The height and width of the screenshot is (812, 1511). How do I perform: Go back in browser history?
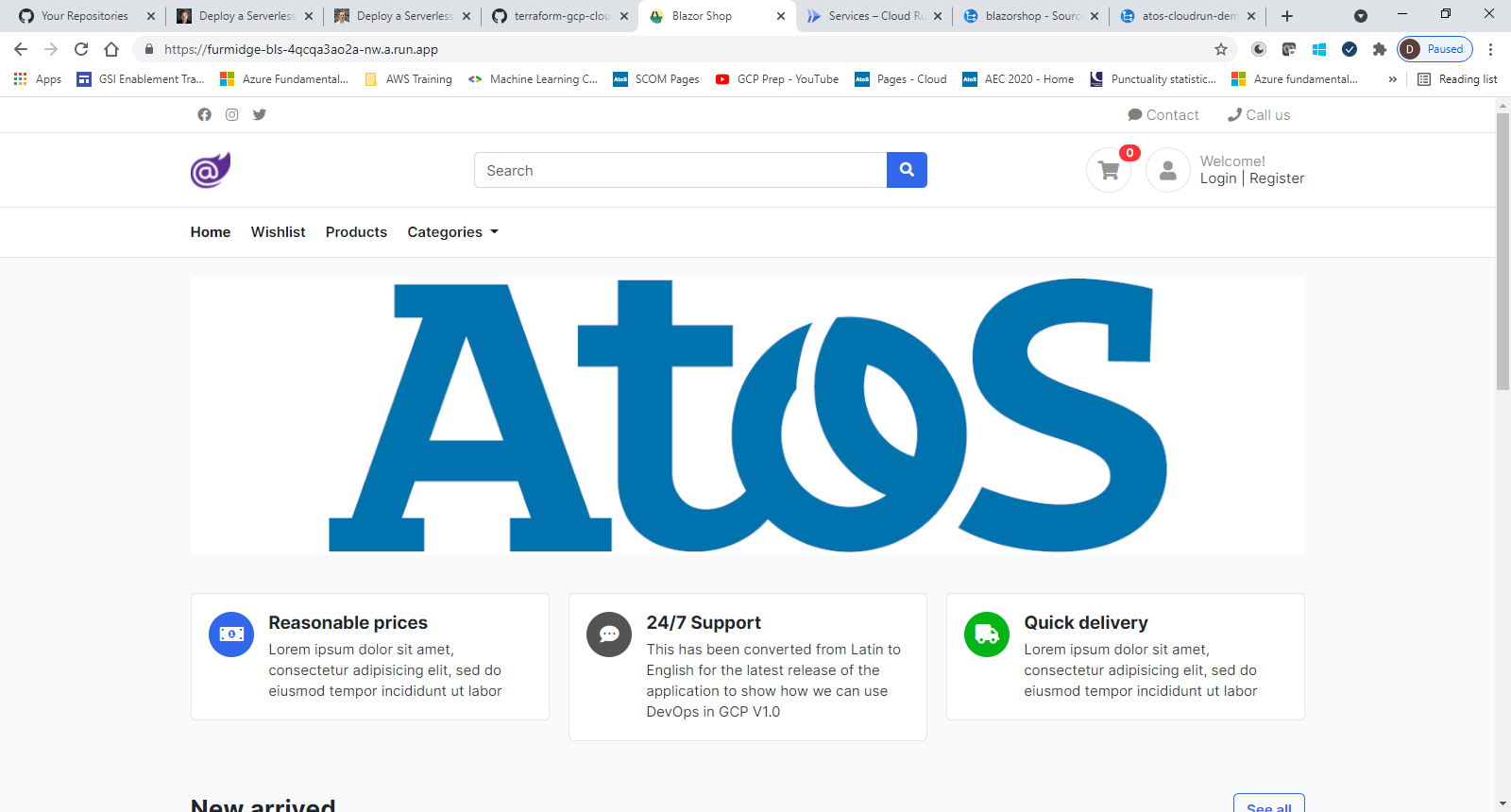point(21,49)
